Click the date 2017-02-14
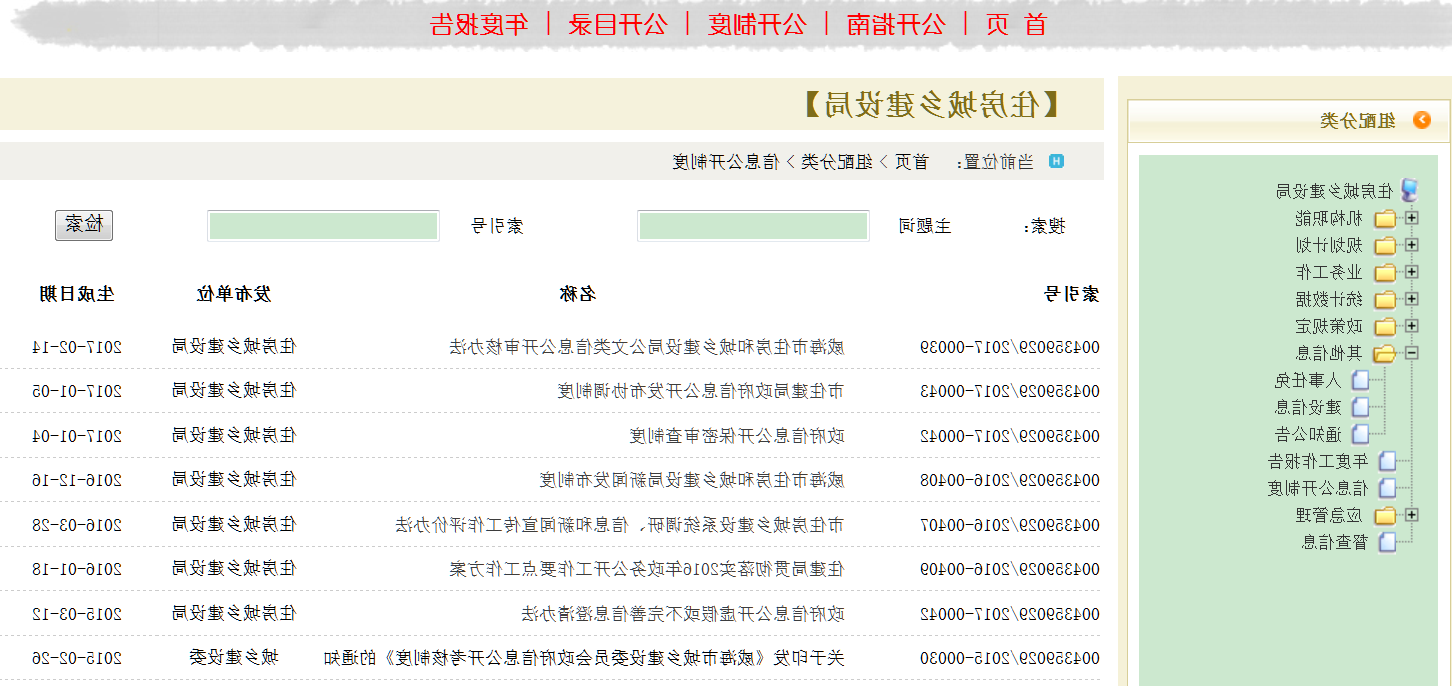Viewport: 1452px width, 686px height. pos(76,347)
